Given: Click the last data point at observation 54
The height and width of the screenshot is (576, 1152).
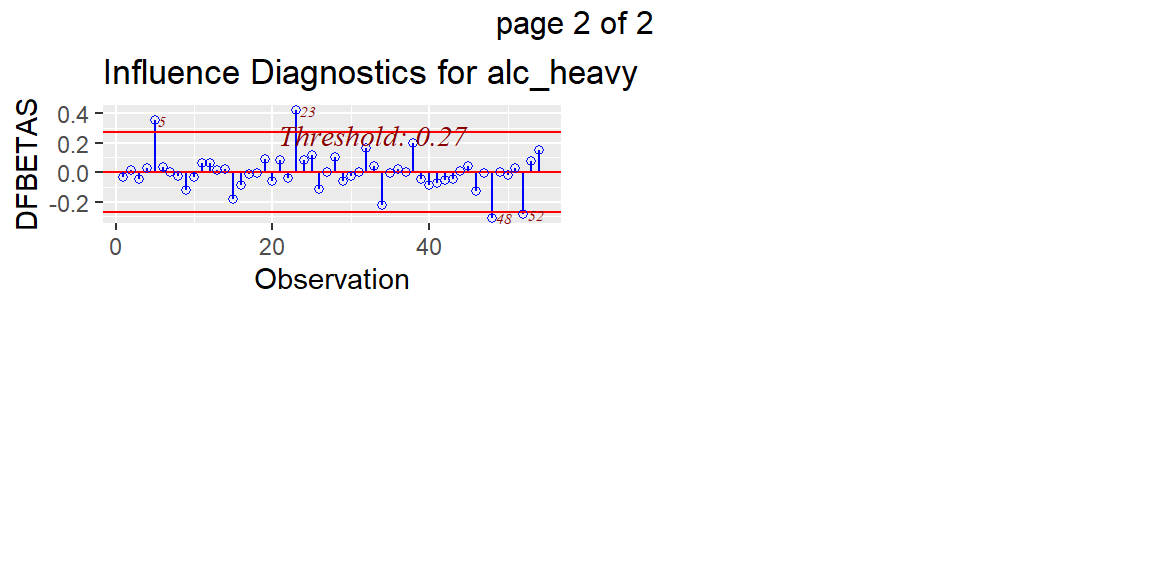Looking at the screenshot, I should [x=539, y=150].
